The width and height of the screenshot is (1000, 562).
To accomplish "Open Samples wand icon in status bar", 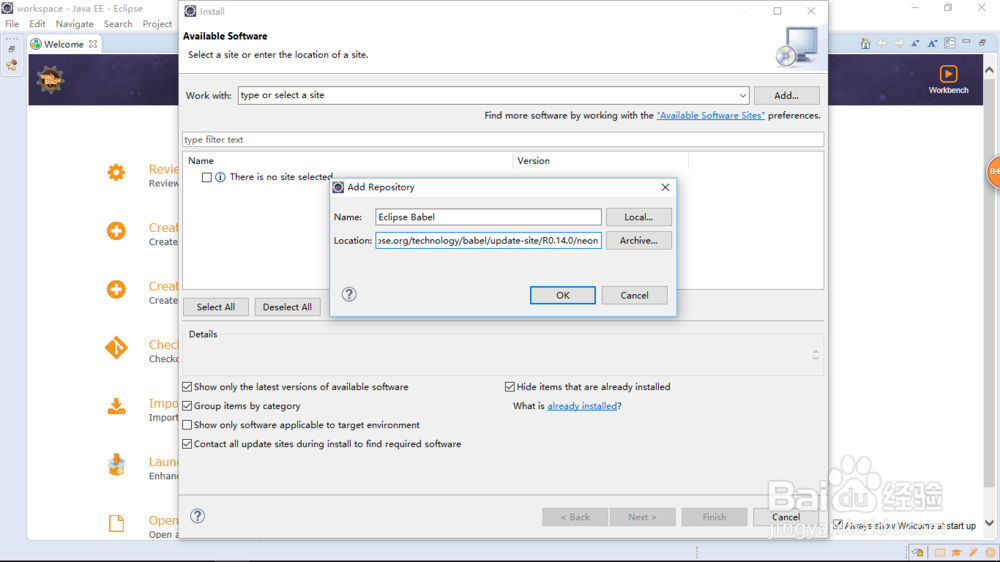I will (x=973, y=552).
